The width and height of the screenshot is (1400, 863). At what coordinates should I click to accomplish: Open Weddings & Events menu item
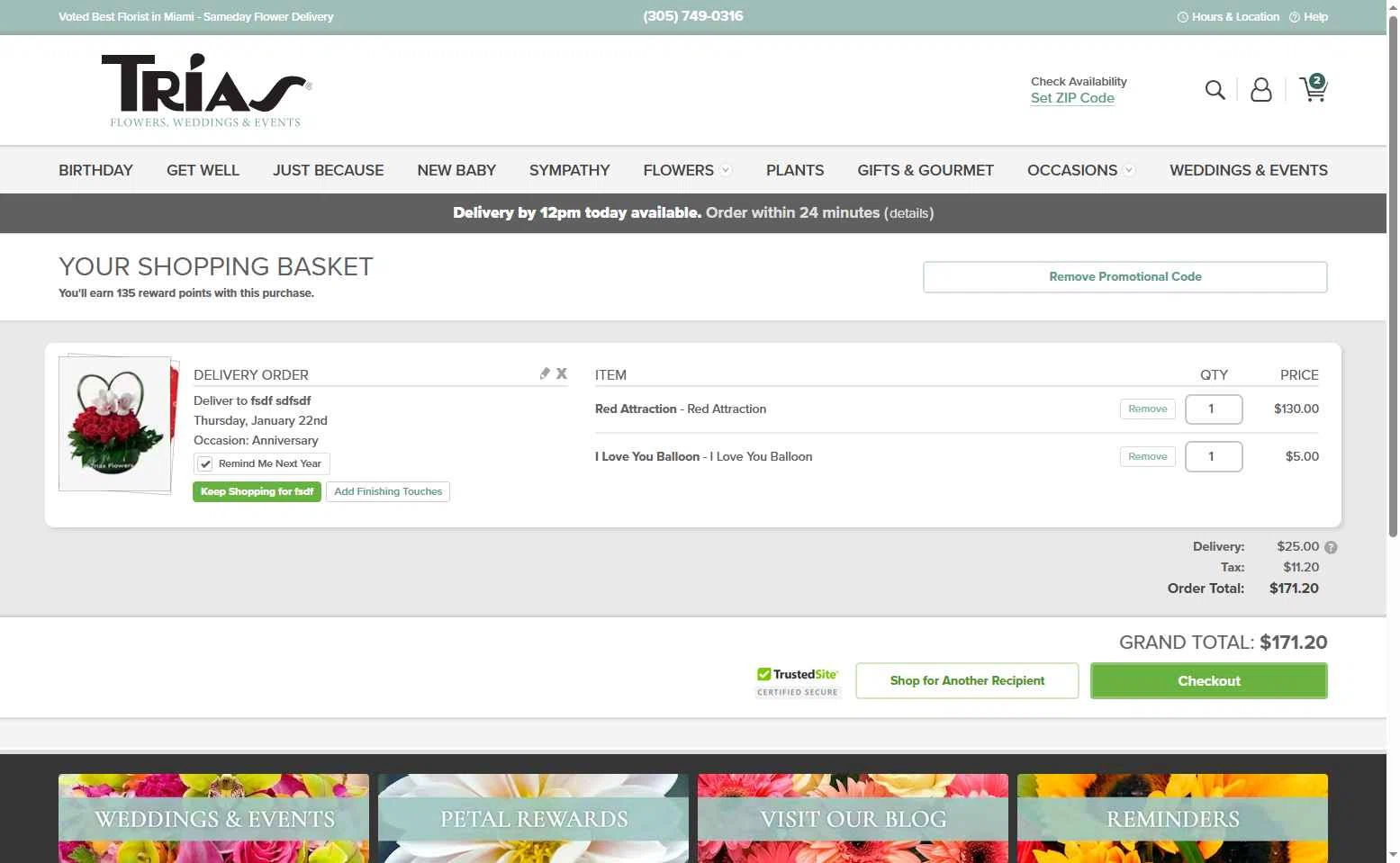[x=1248, y=170]
